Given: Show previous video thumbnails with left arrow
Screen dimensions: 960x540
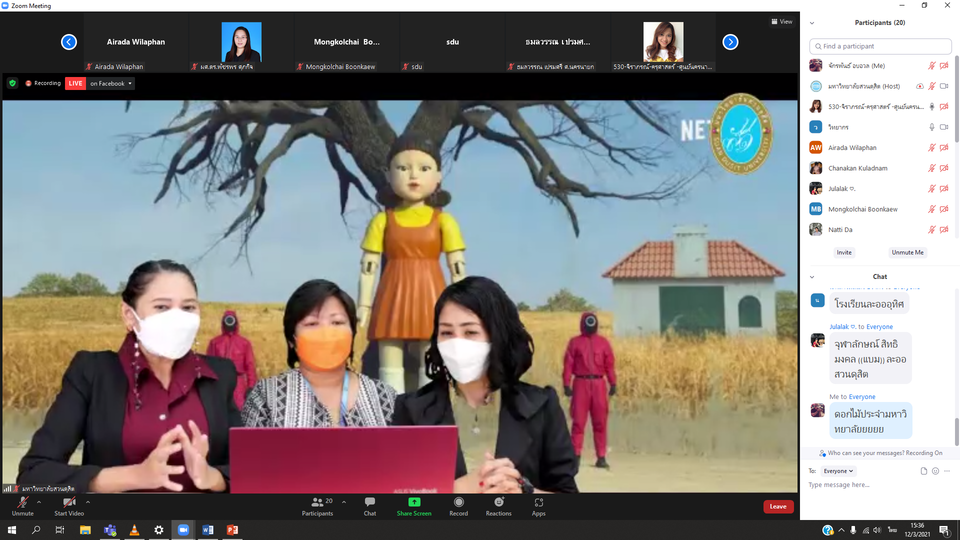Looking at the screenshot, I should pos(69,42).
